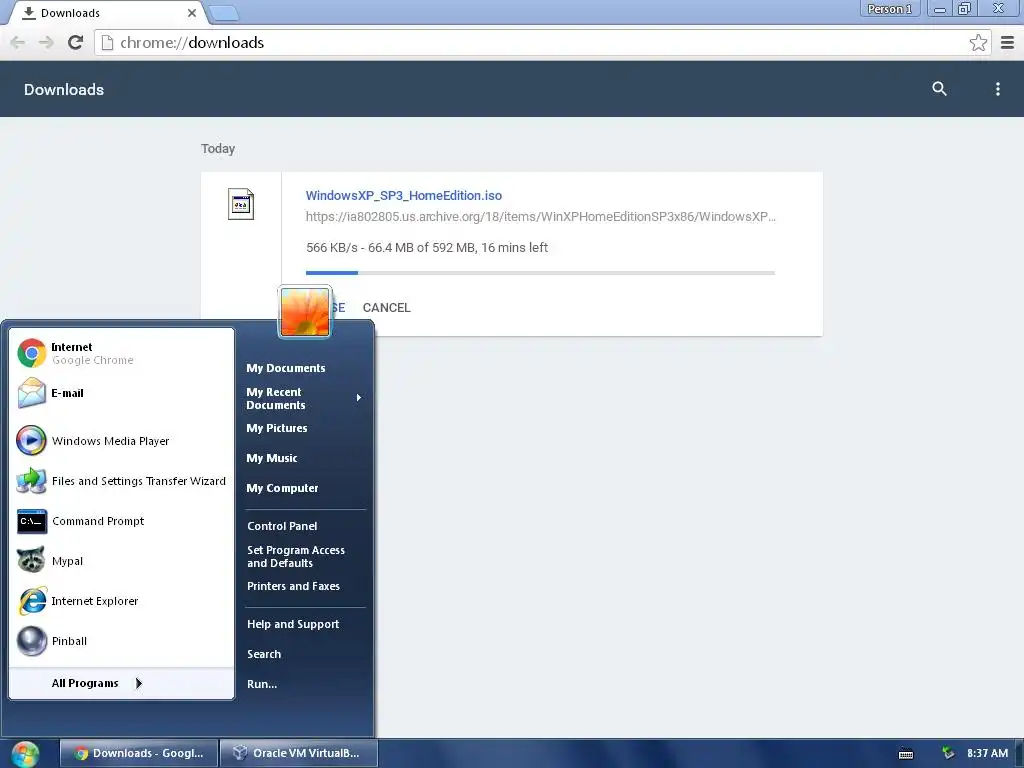Image resolution: width=1024 pixels, height=768 pixels.
Task: Open My Documents
Action: pyautogui.click(x=285, y=368)
